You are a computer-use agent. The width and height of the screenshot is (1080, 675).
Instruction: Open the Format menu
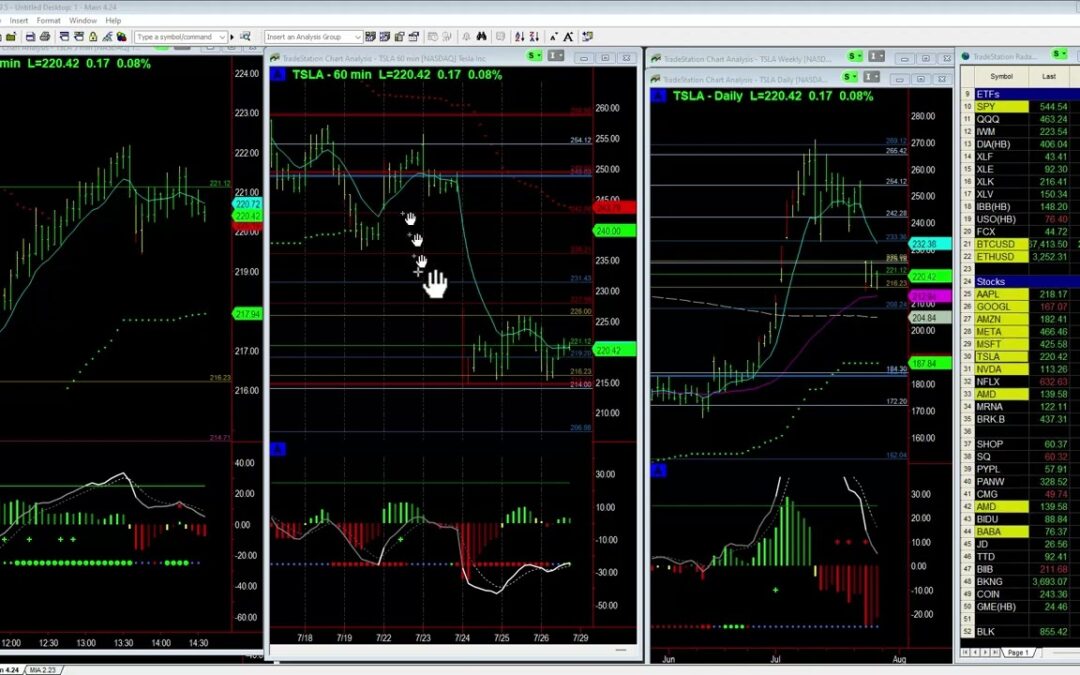click(x=48, y=20)
